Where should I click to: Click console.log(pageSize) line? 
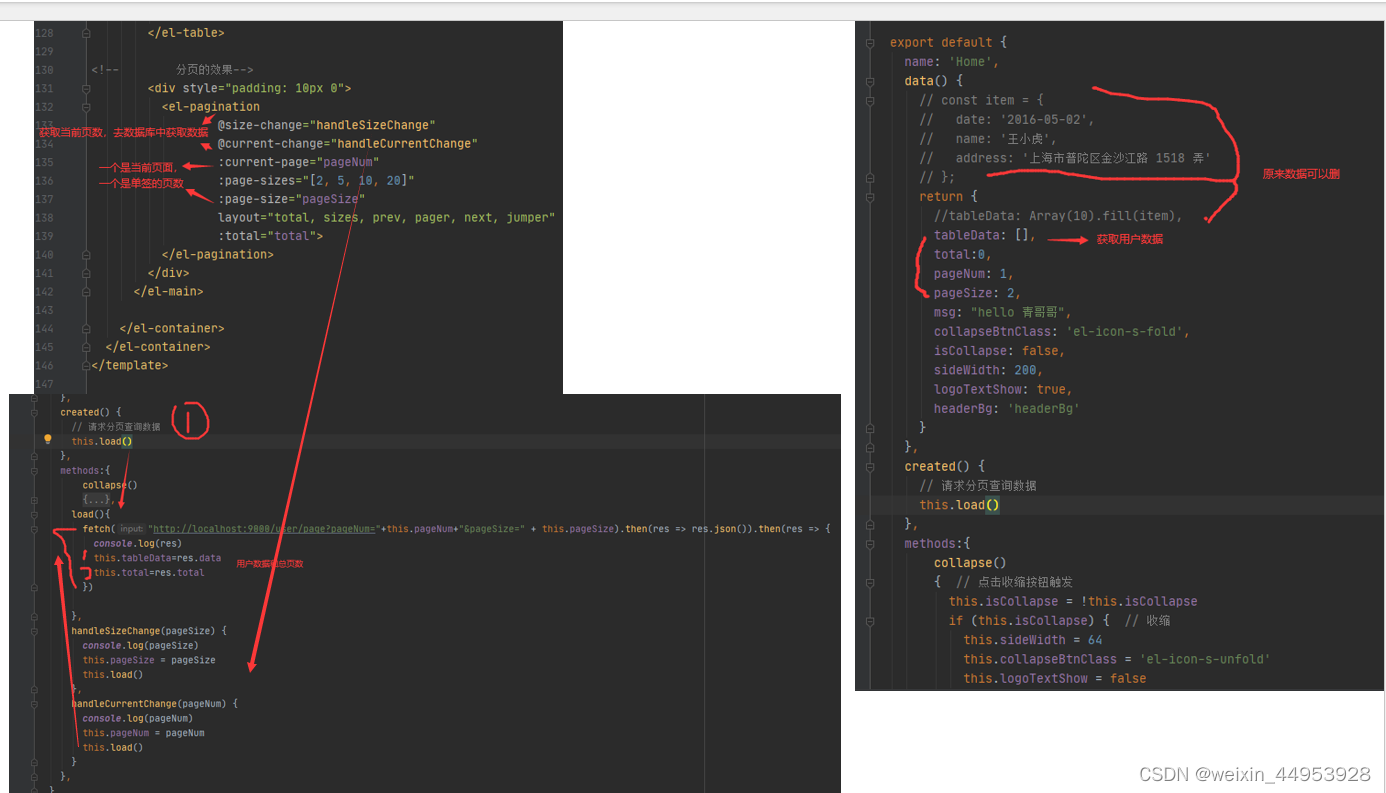click(x=140, y=646)
